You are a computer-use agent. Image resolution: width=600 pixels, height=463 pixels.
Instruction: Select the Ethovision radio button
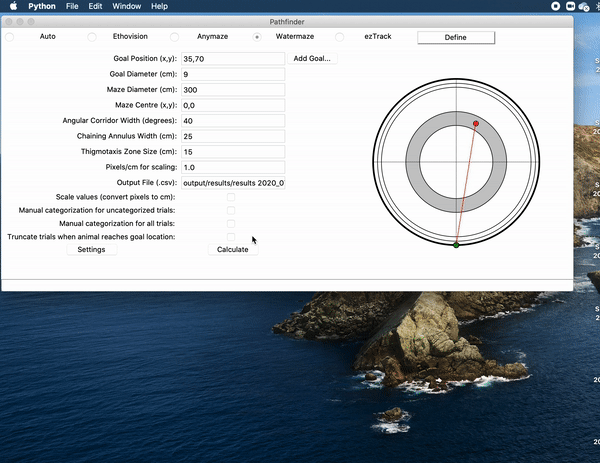point(92,37)
